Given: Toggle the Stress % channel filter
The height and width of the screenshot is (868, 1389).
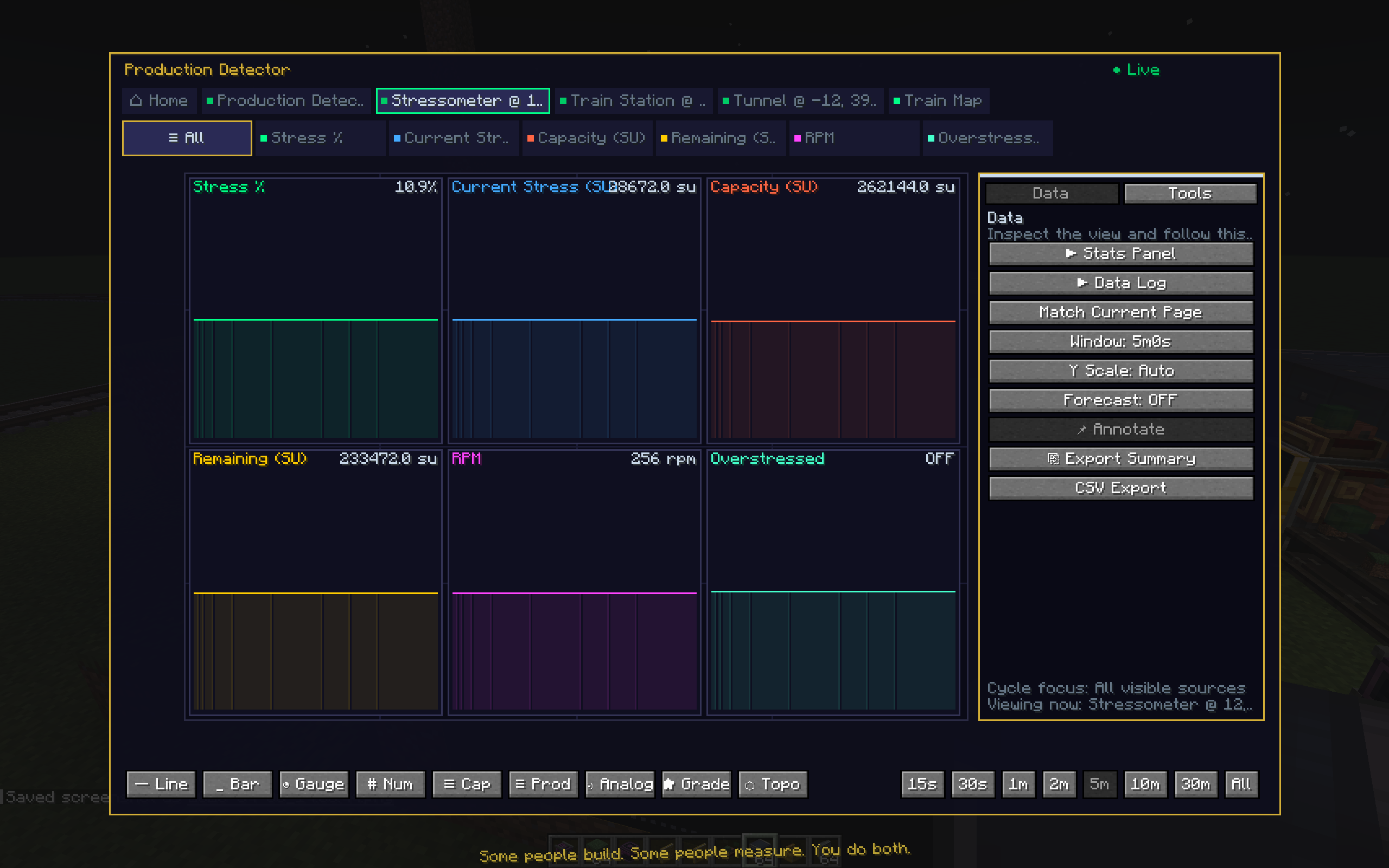Looking at the screenshot, I should (x=320, y=138).
